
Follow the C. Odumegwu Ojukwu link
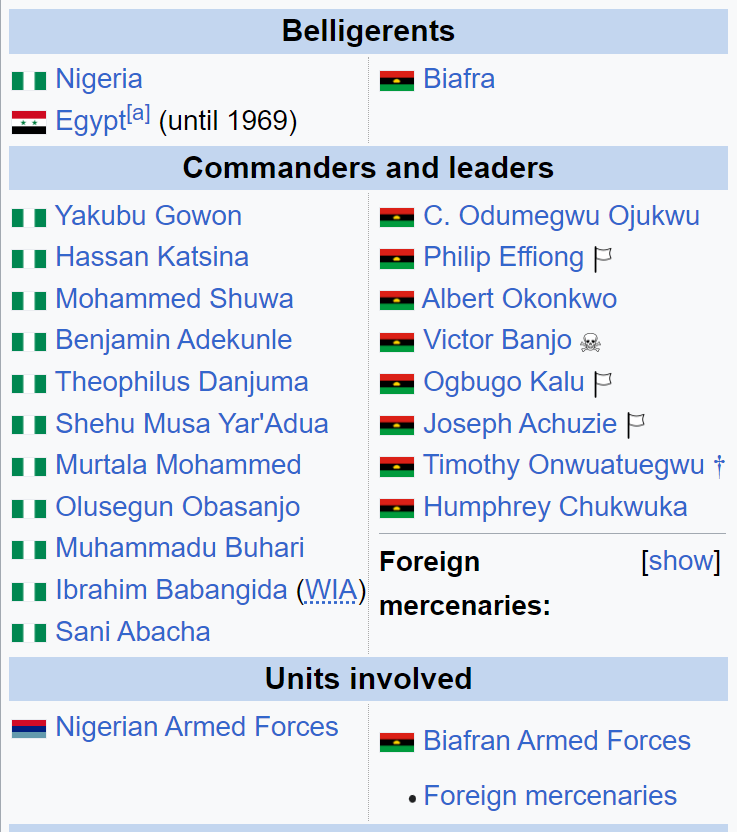(x=561, y=216)
